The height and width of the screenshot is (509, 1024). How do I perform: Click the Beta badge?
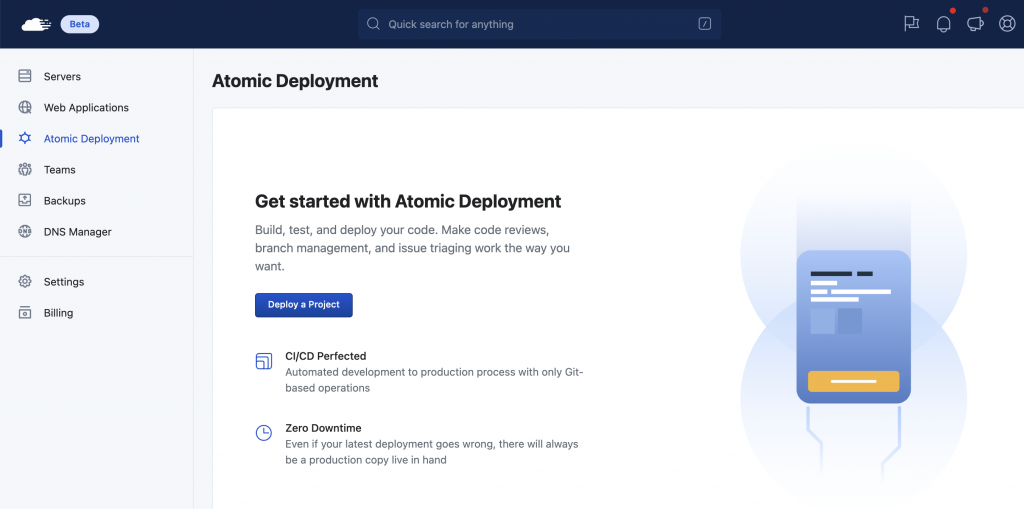[x=80, y=24]
